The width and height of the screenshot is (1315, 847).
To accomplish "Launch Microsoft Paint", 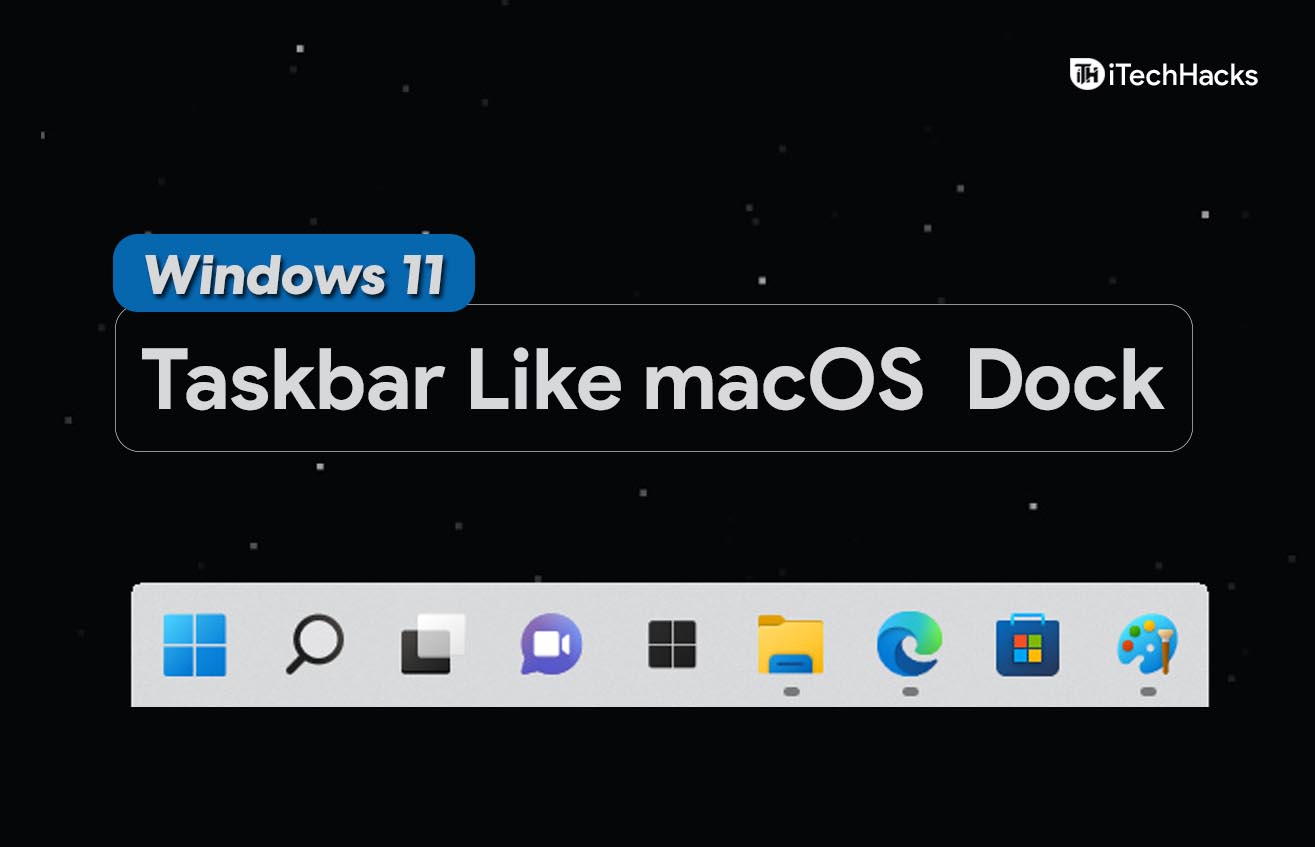I will point(1147,645).
